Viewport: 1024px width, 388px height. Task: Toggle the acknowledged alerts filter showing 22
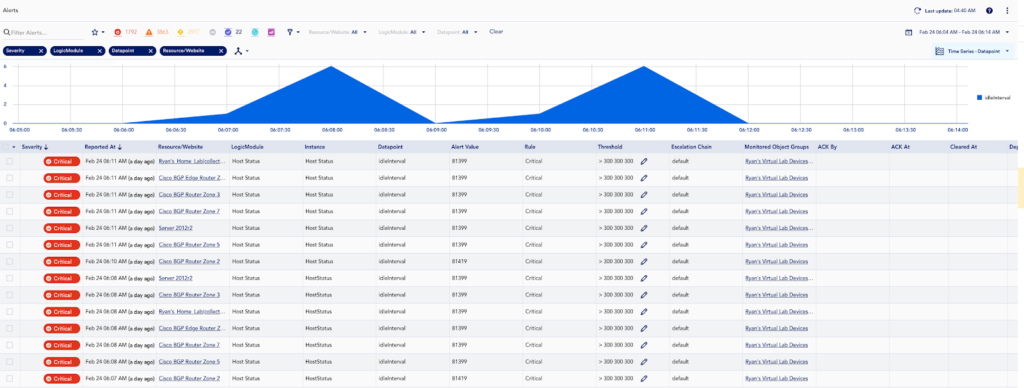click(233, 31)
